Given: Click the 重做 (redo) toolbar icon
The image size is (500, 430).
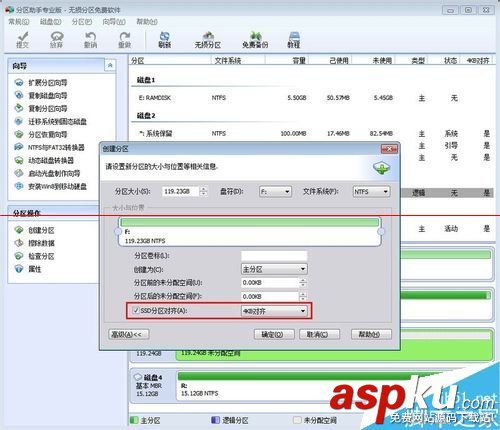Looking at the screenshot, I should 125,40.
